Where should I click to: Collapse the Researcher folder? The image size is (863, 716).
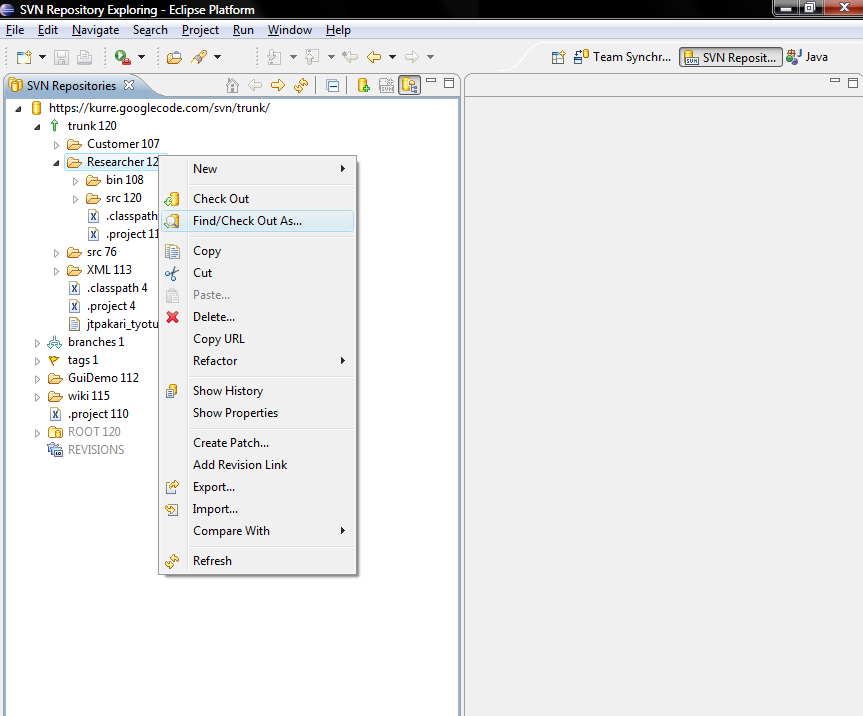[56, 163]
